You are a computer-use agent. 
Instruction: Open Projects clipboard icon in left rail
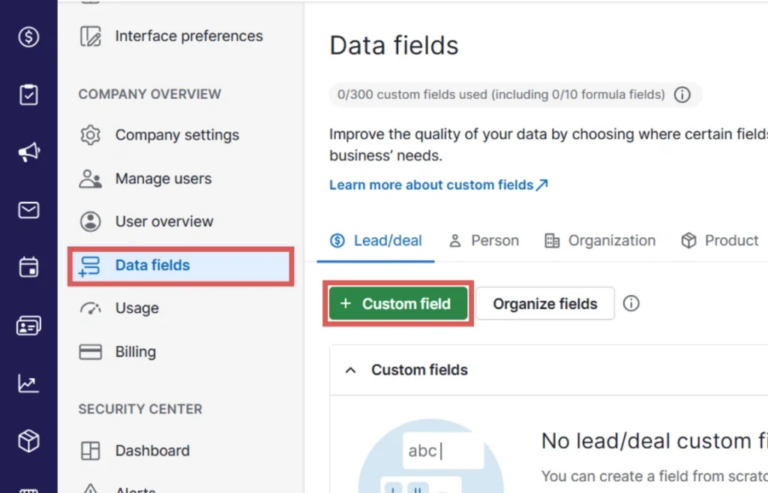click(x=28, y=95)
